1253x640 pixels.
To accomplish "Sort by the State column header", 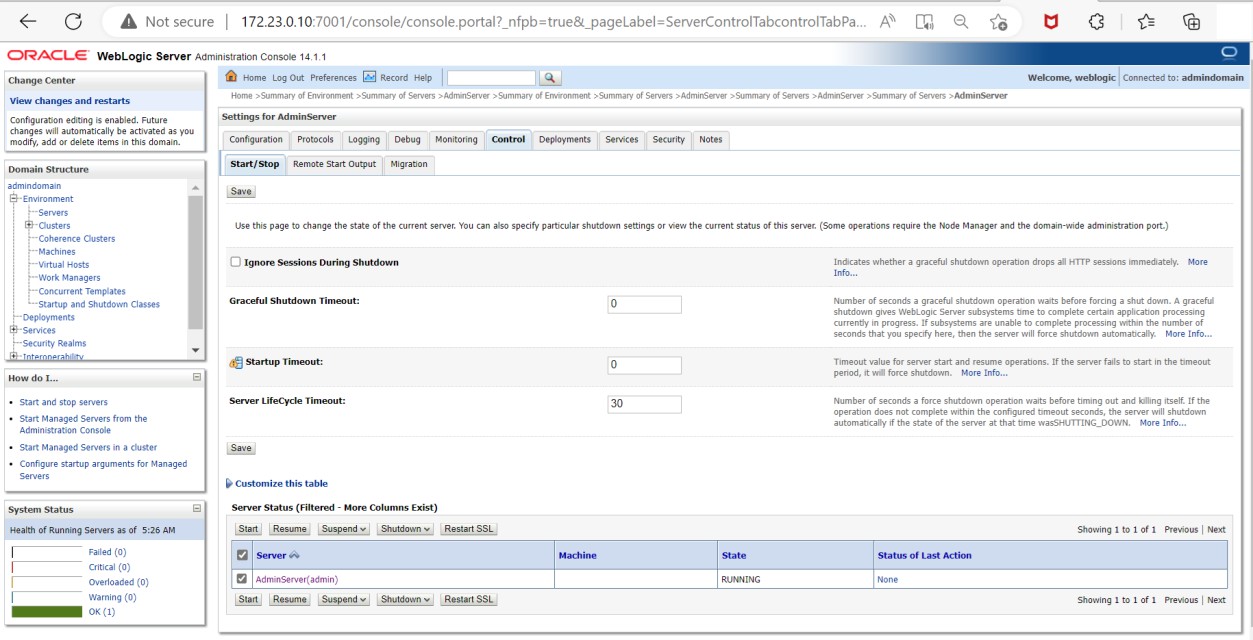I will point(734,555).
